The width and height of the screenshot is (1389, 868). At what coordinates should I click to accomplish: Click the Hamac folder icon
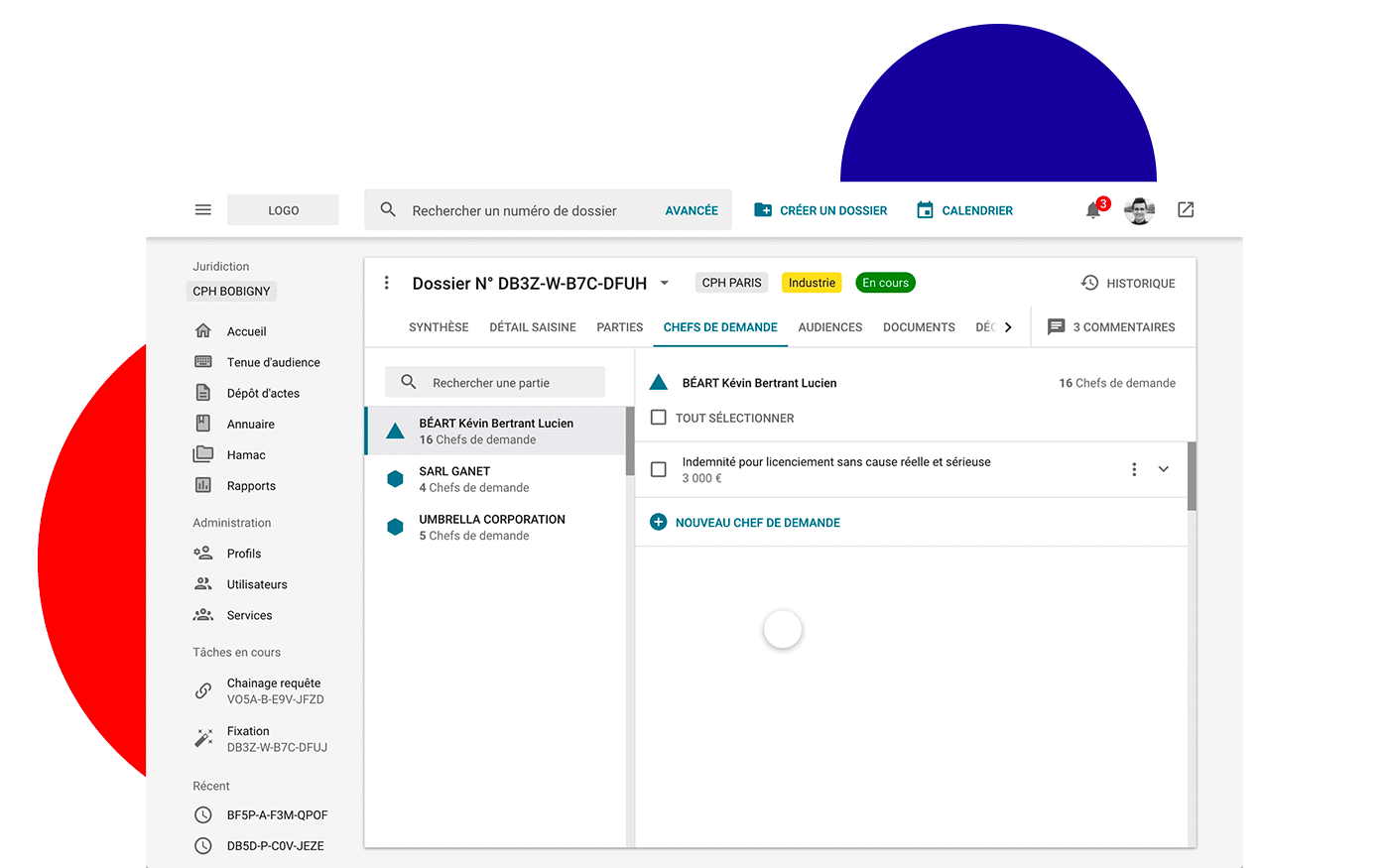203,454
